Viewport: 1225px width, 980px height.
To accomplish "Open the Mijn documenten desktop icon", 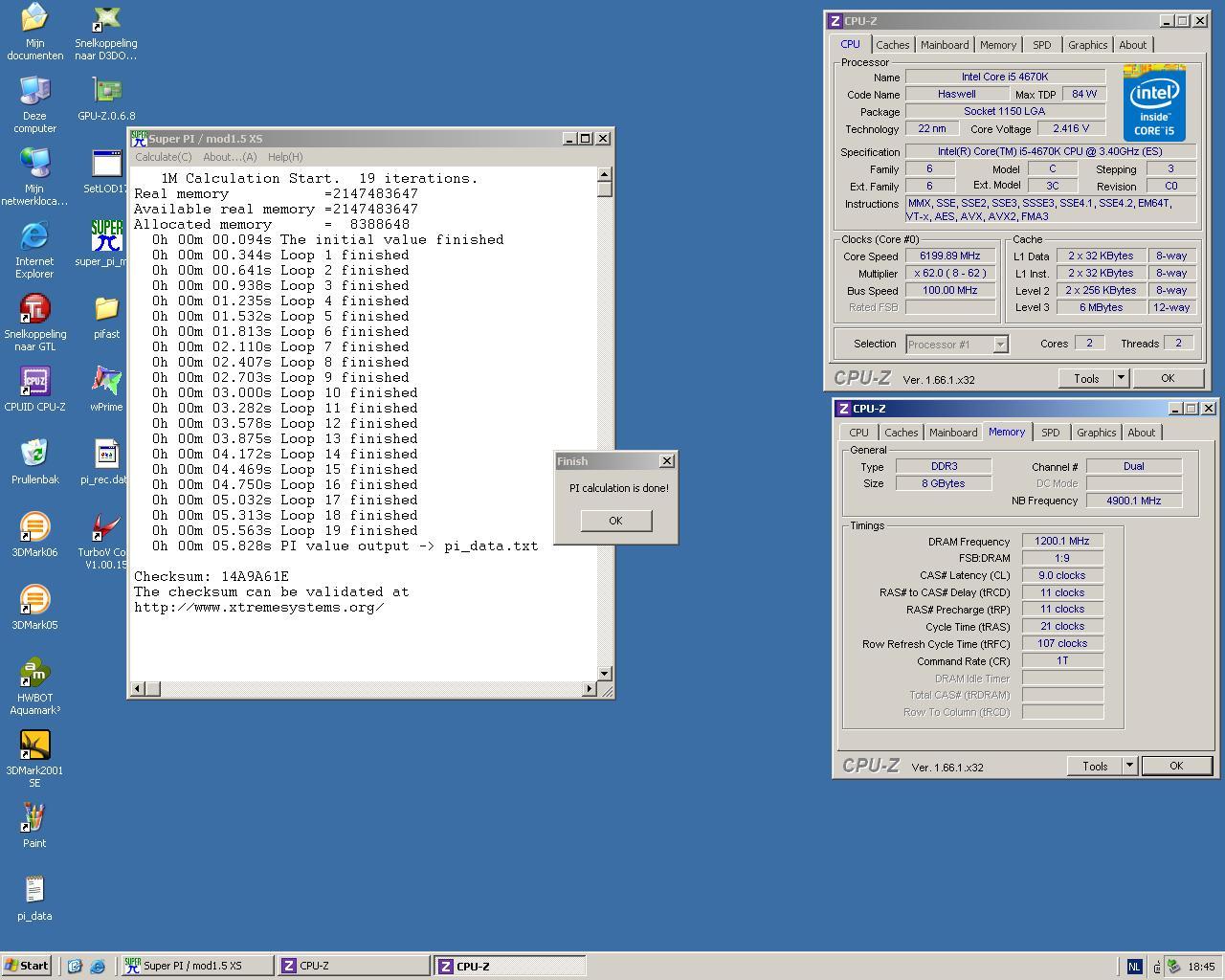I will tap(34, 32).
